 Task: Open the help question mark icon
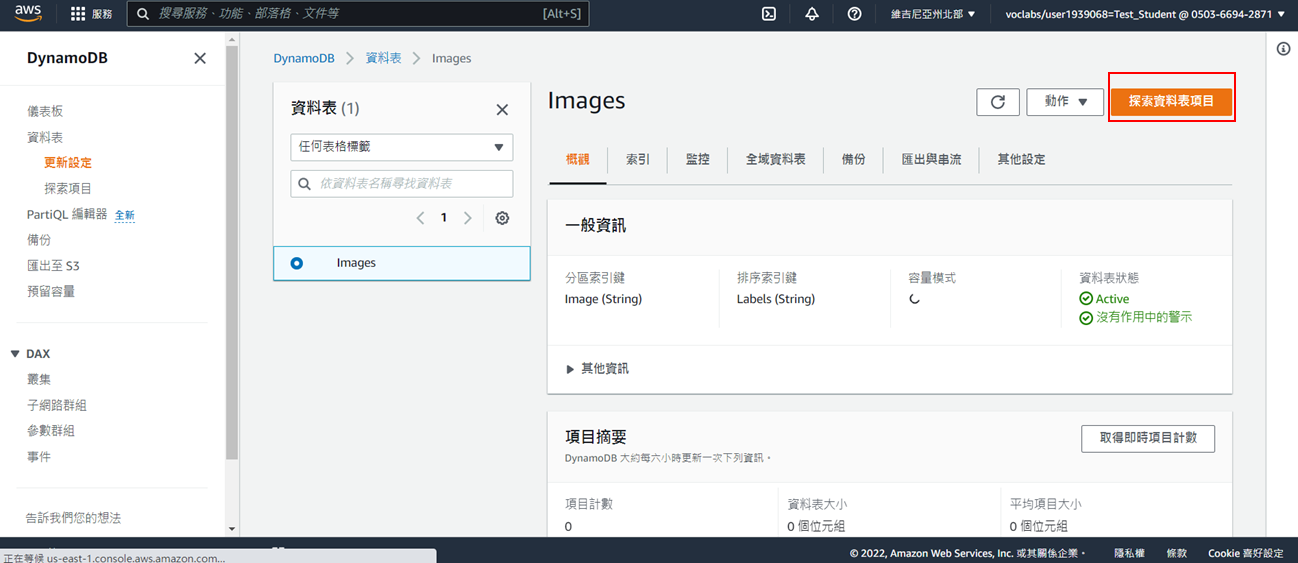tap(854, 14)
